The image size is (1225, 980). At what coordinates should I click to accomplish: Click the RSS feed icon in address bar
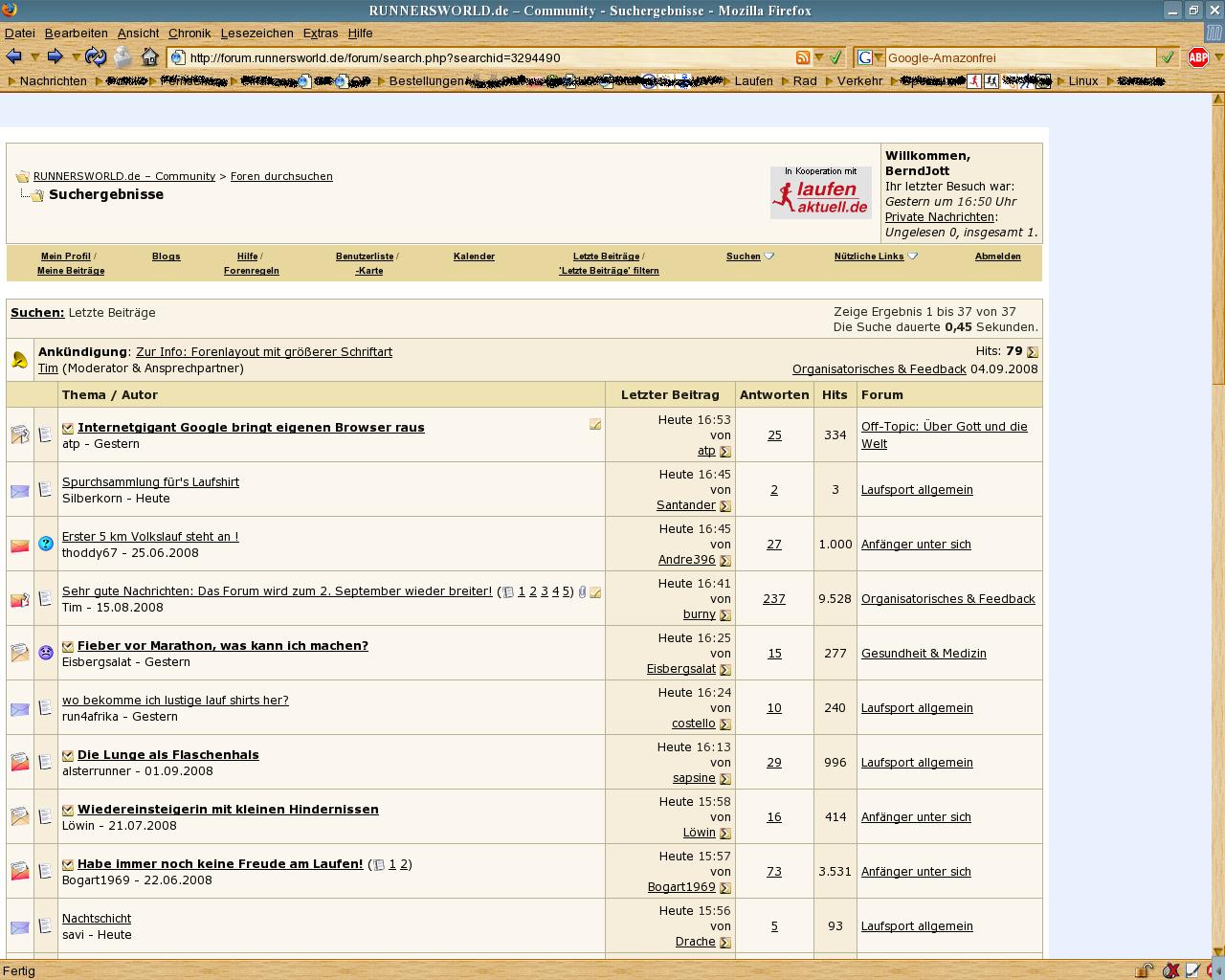(x=803, y=57)
